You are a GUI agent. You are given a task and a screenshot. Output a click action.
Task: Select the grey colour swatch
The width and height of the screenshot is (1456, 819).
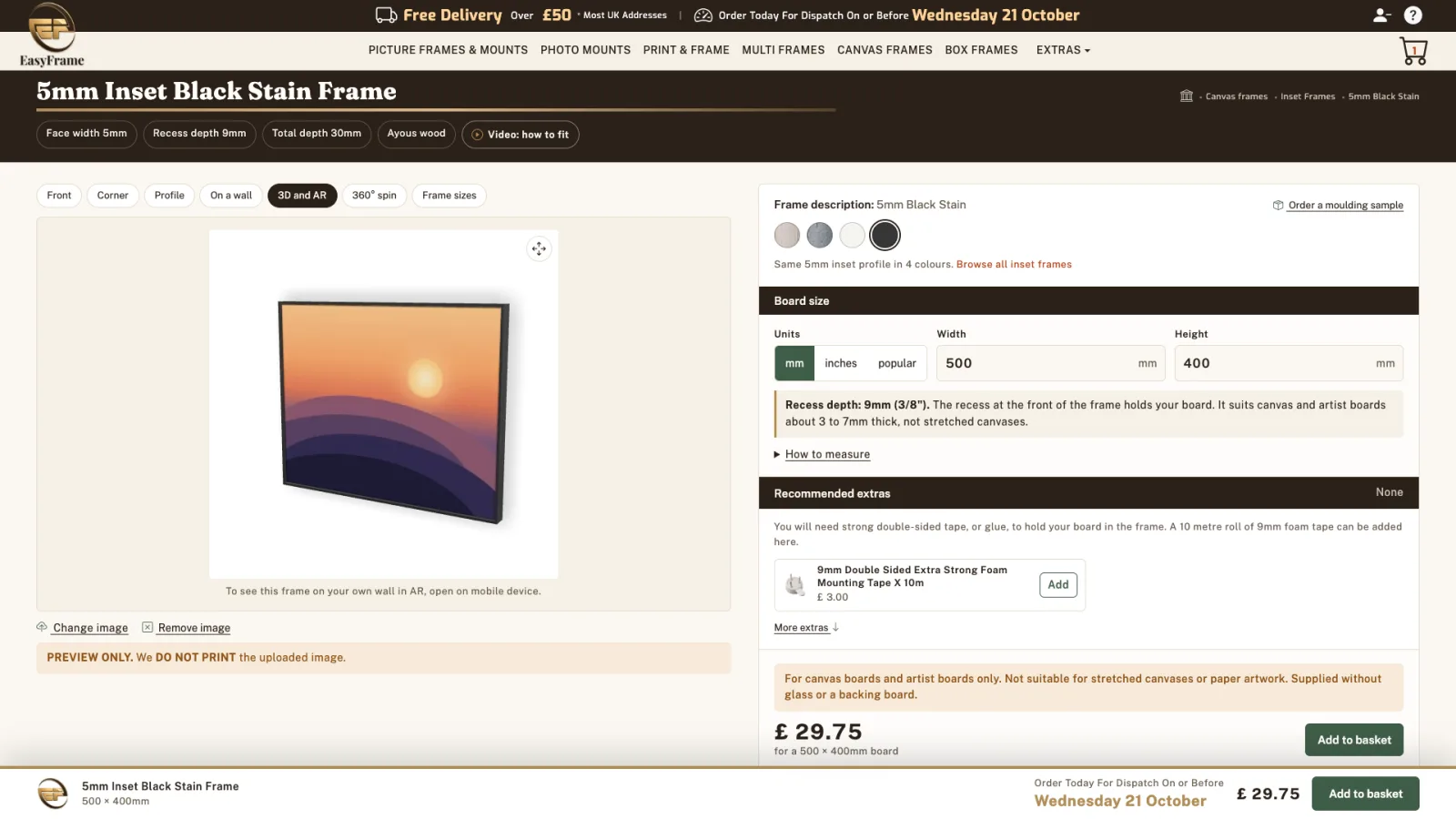820,236
